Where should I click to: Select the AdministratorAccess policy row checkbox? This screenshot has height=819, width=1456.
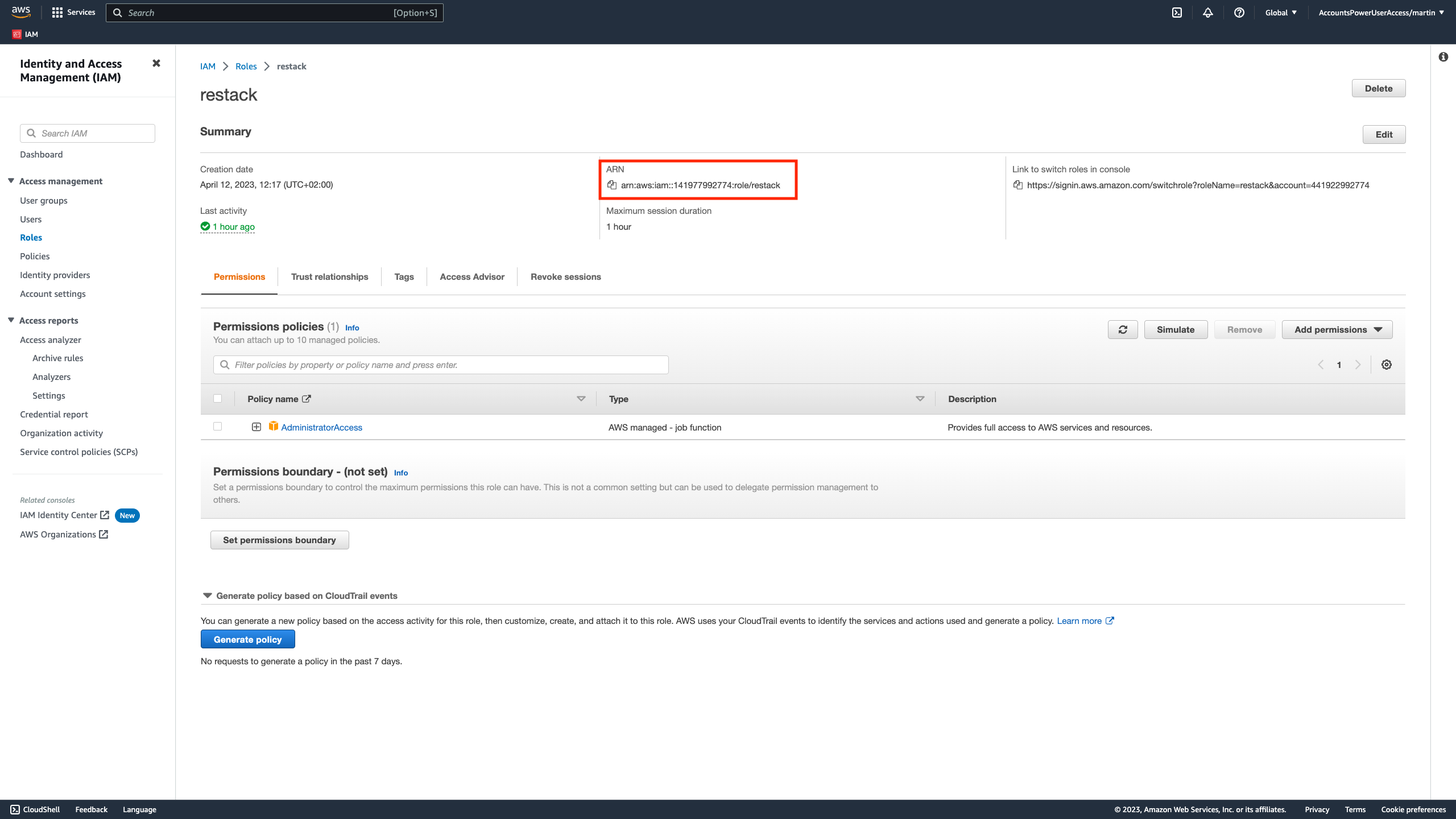pos(217,426)
